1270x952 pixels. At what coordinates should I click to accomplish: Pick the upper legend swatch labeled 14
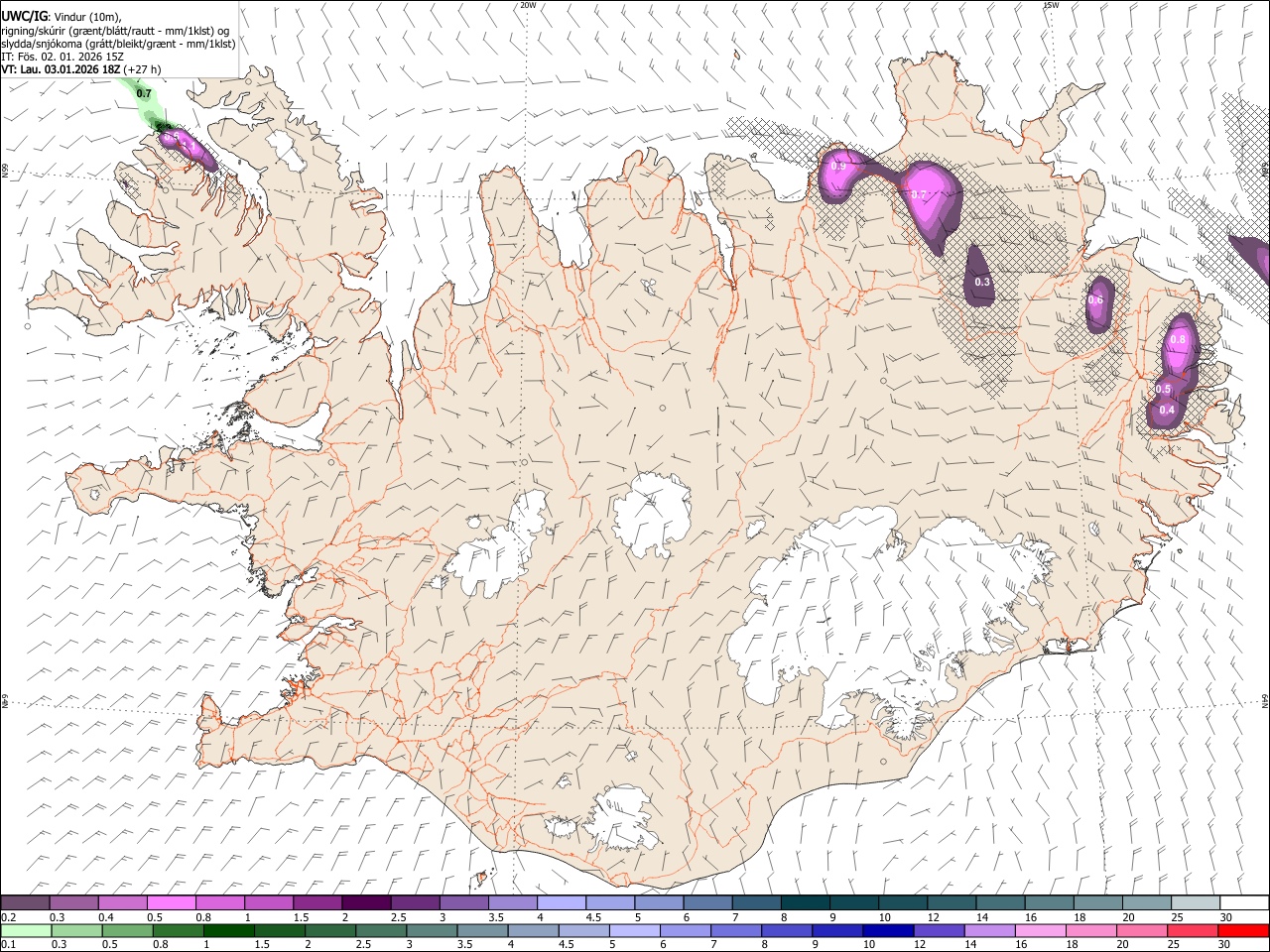tap(1000, 902)
